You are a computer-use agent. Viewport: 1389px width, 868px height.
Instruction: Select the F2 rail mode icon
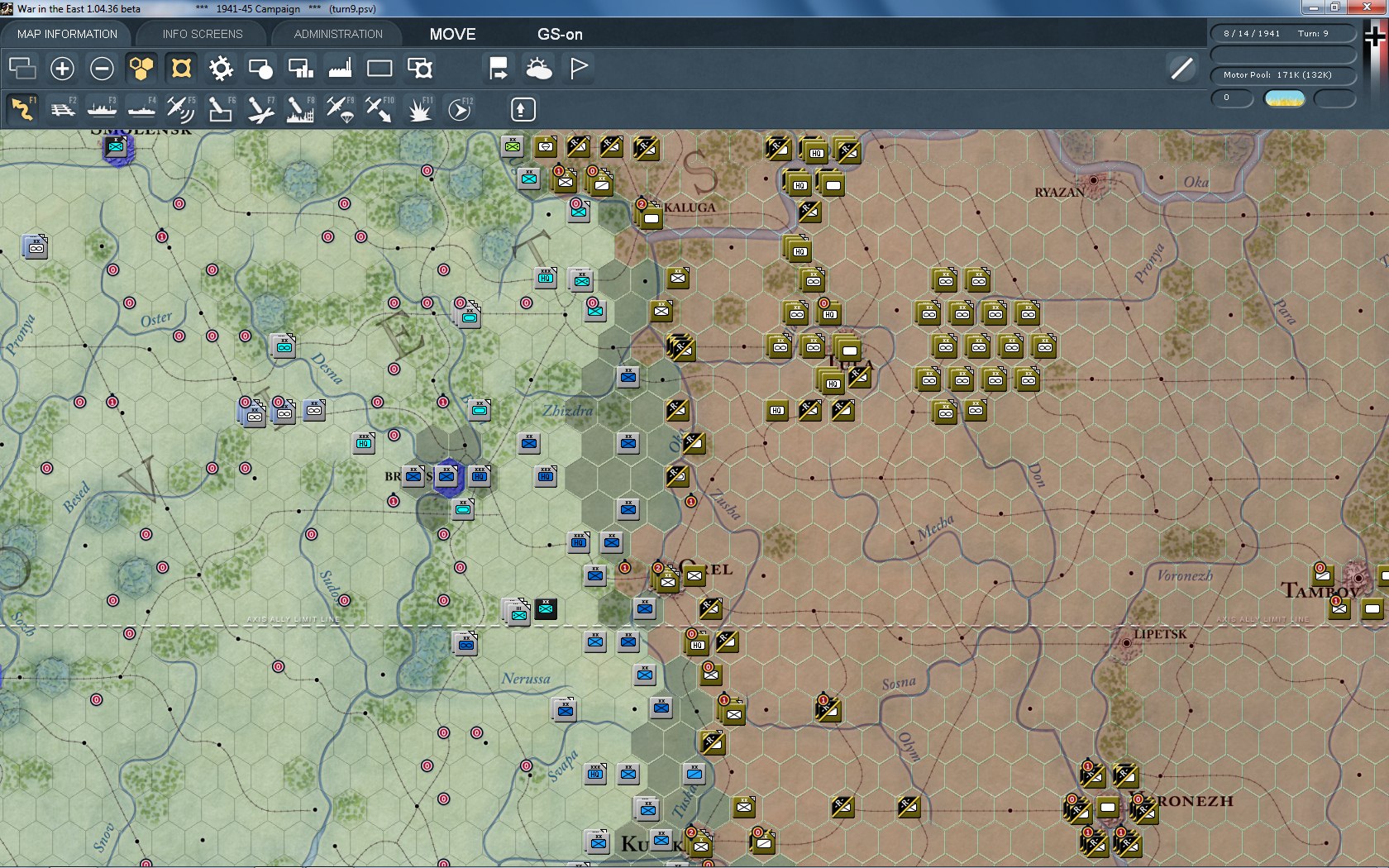click(x=62, y=109)
